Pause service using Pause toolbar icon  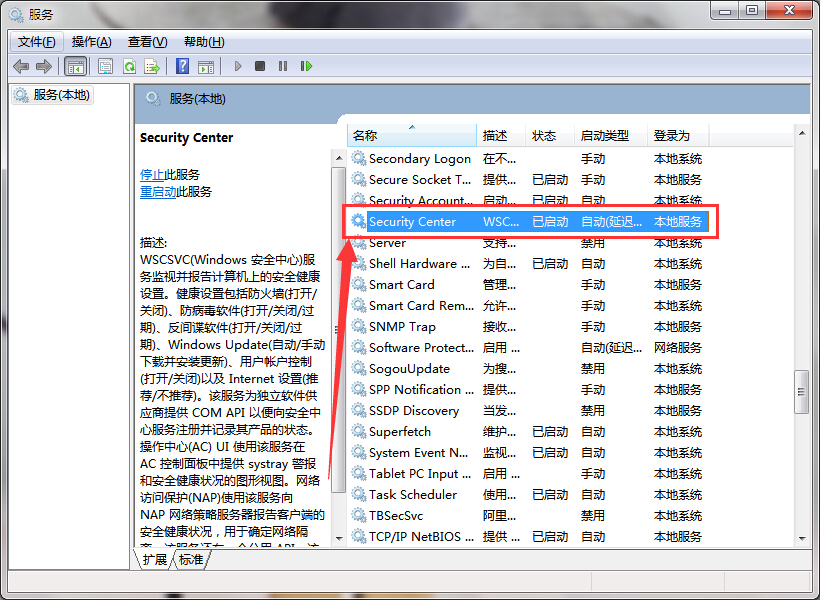point(283,66)
